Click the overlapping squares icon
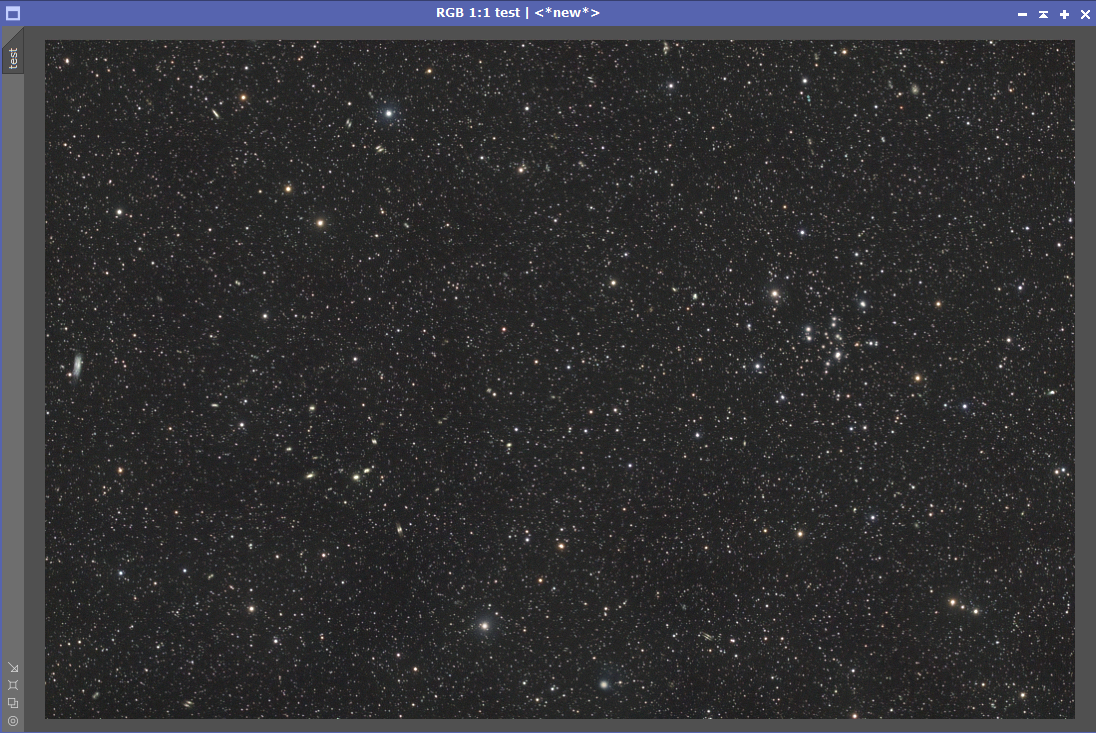 click(x=13, y=703)
